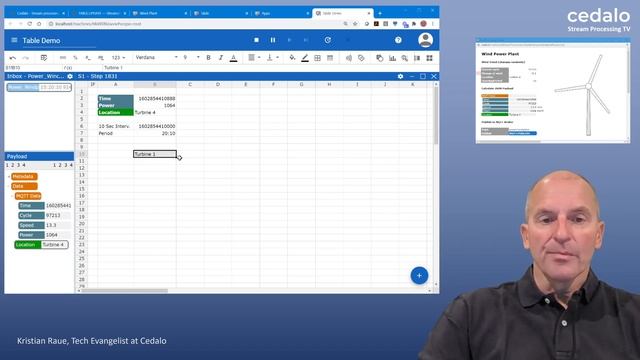Open the speed settings clock icon
The height and width of the screenshot is (360, 640).
(x=328, y=40)
